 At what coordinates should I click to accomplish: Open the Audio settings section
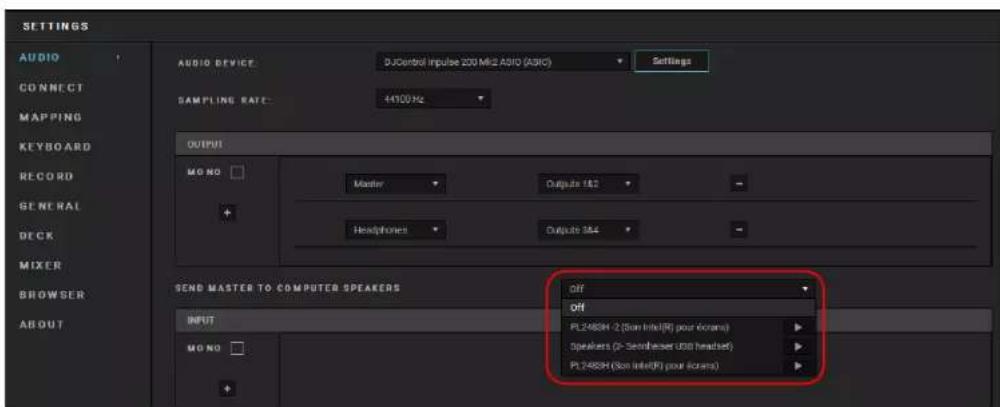coord(40,57)
